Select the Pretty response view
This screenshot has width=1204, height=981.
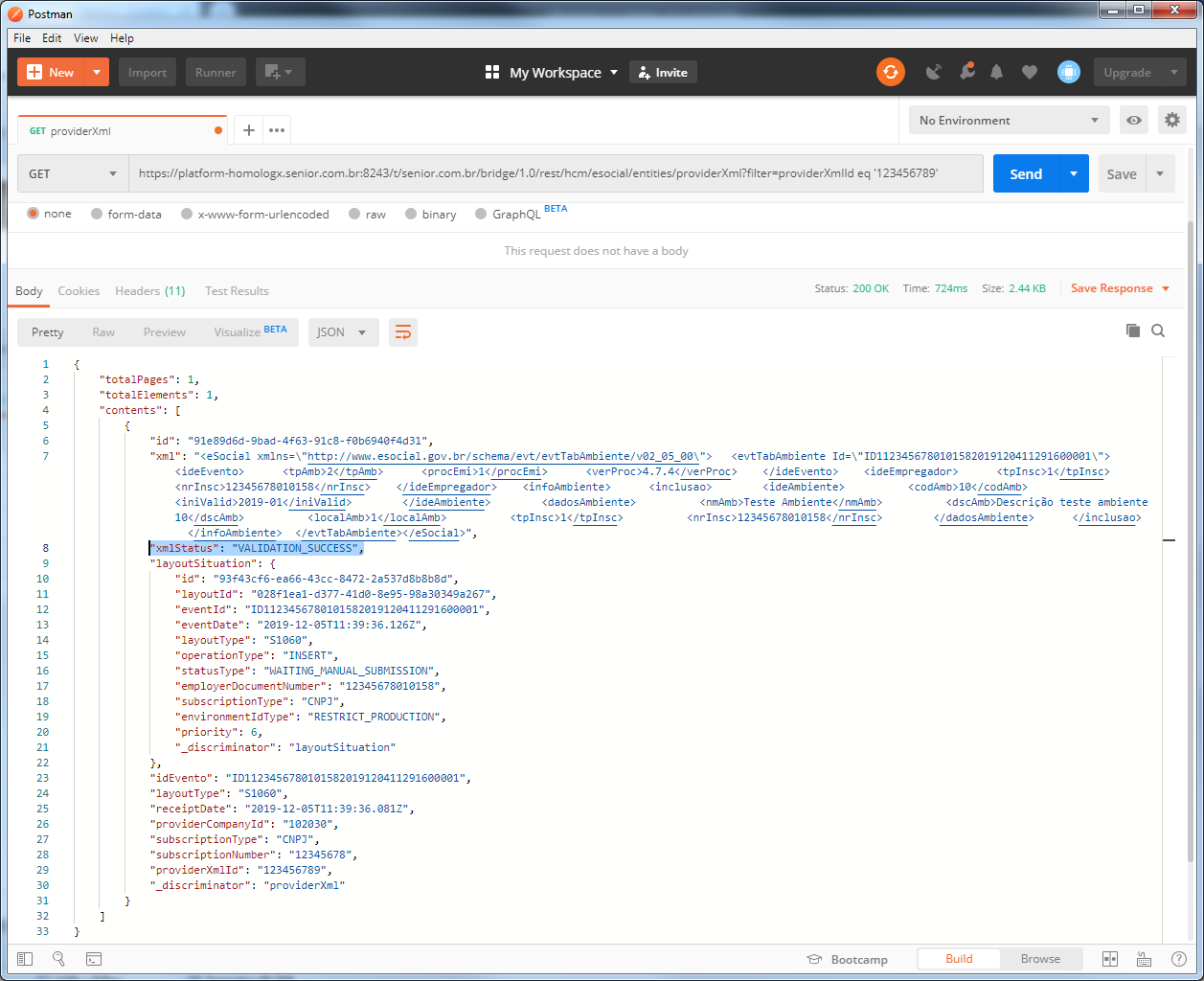[47, 332]
